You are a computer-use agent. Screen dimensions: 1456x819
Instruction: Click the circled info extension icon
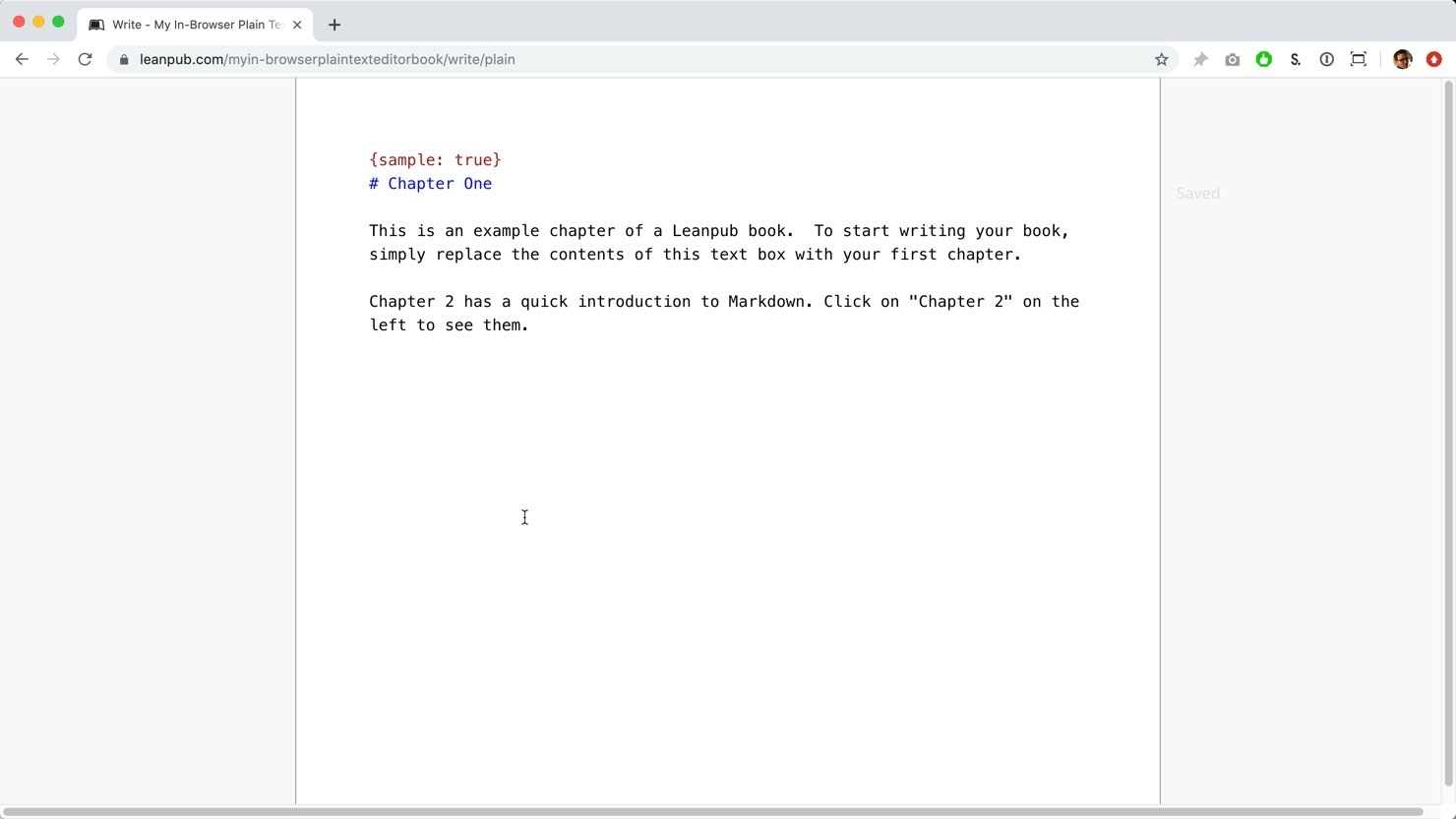point(1327,60)
